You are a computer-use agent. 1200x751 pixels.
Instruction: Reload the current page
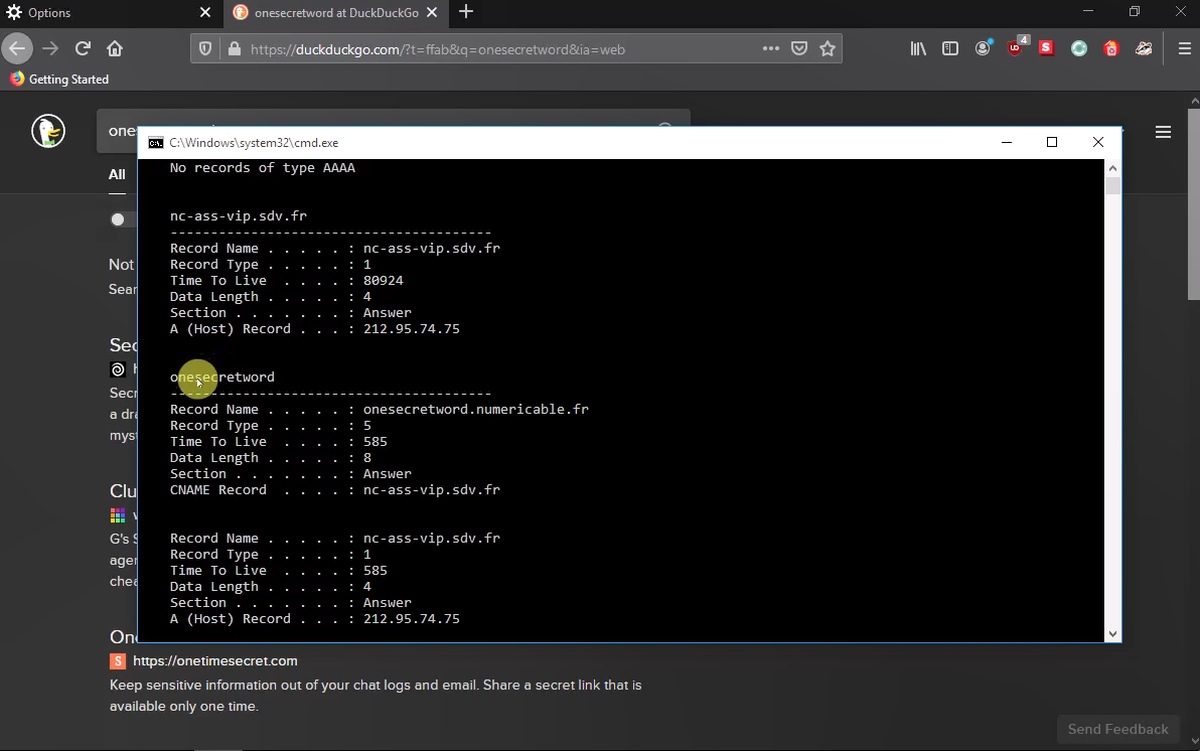click(83, 48)
